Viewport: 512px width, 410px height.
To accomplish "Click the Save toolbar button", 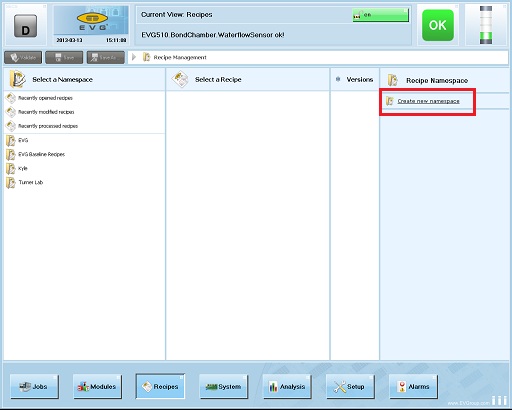I will (x=64, y=57).
